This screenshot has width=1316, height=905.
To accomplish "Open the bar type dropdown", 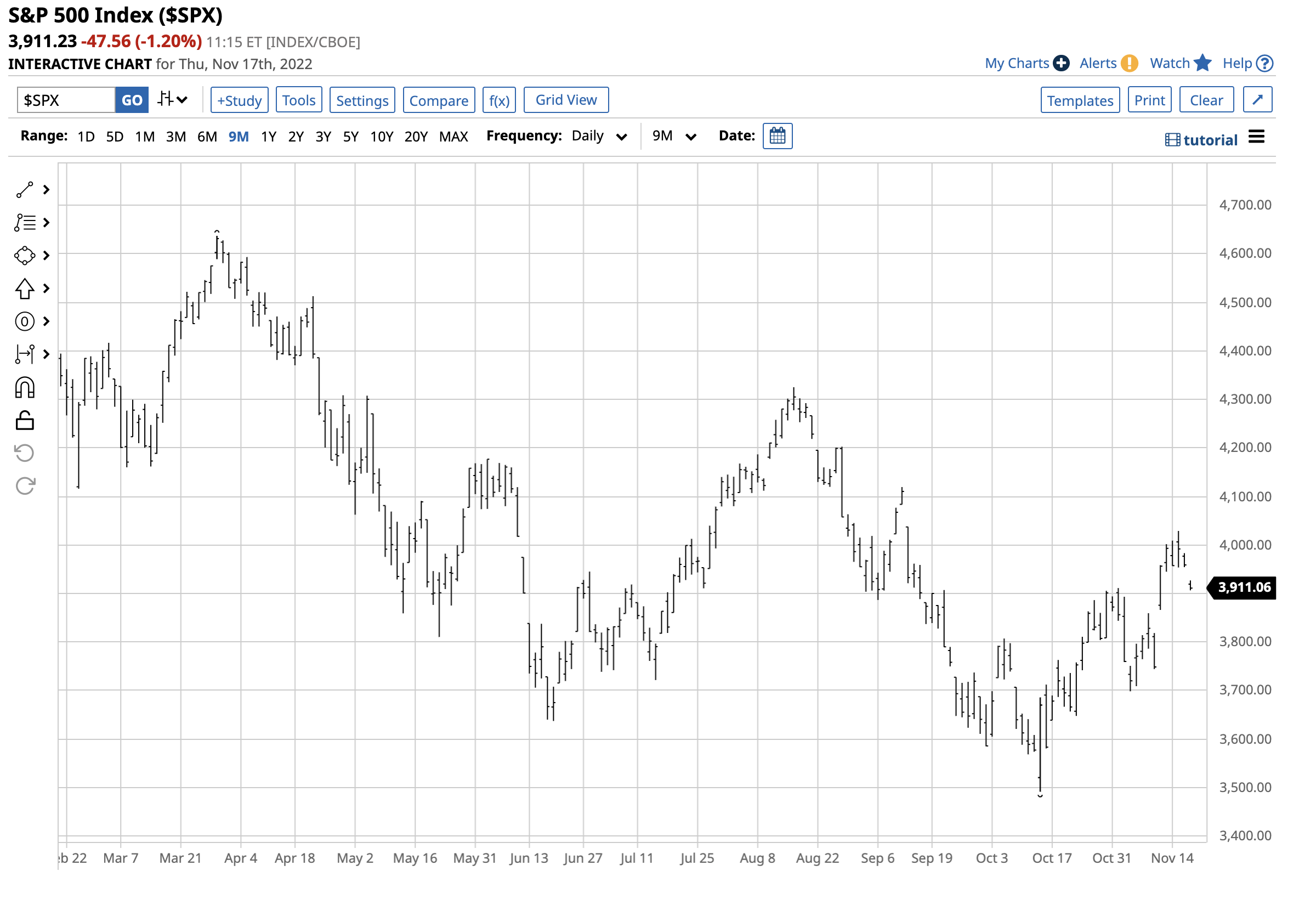I will (x=172, y=100).
